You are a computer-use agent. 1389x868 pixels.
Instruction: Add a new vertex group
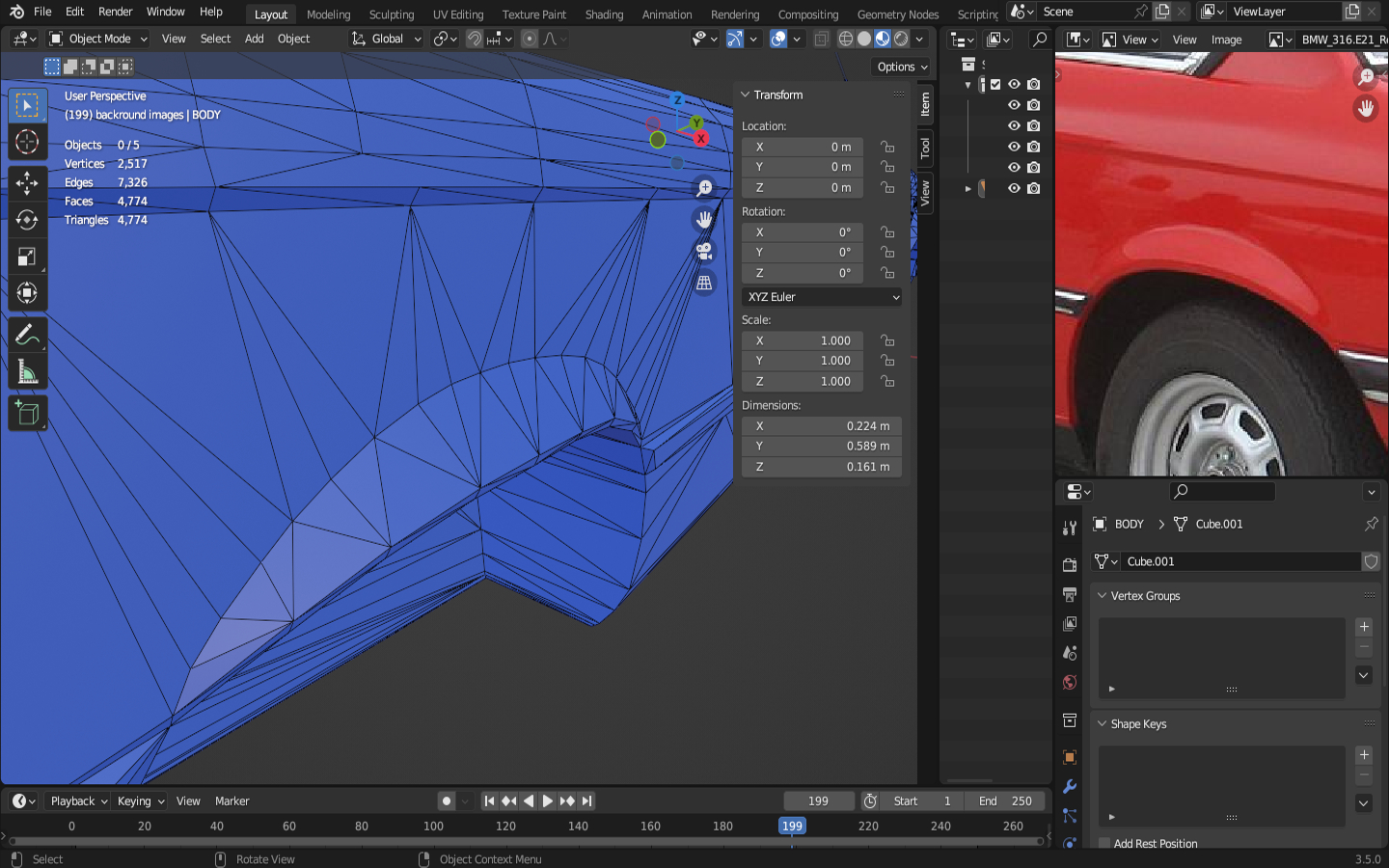point(1364,627)
